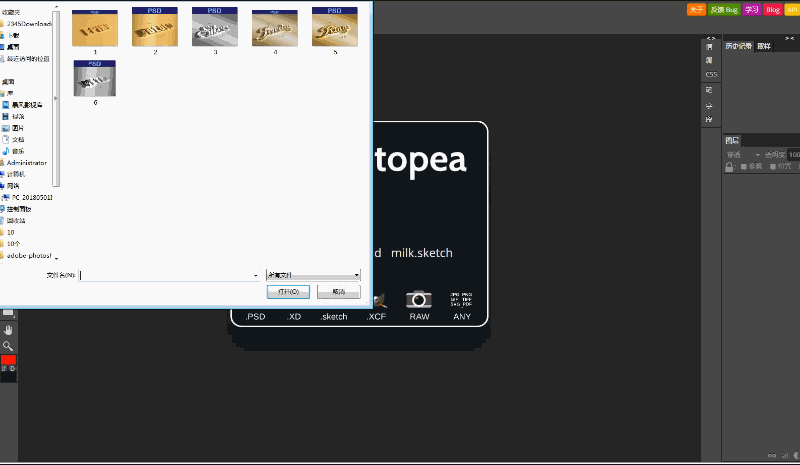The width and height of the screenshot is (800, 465).
Task: Click navigation pane scroll up arrow
Action: [x=56, y=7]
